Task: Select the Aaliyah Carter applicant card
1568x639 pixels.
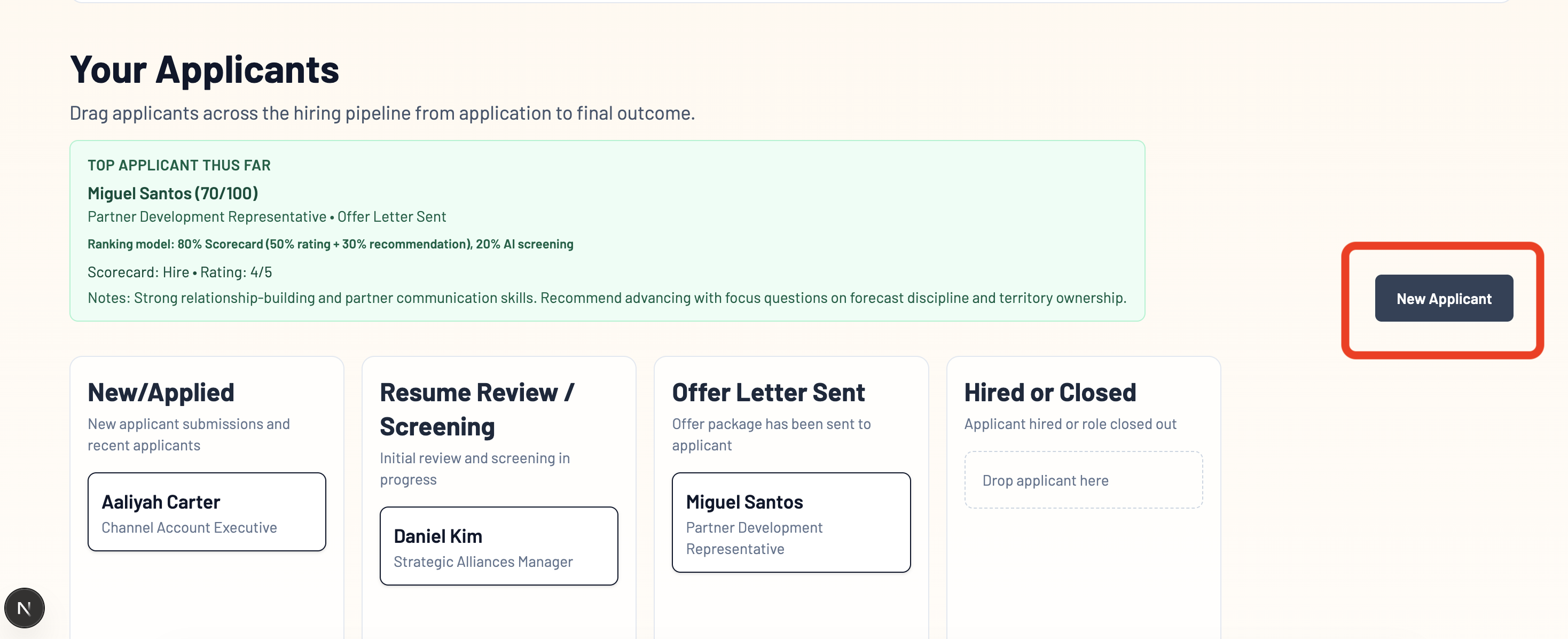Action: [206, 512]
